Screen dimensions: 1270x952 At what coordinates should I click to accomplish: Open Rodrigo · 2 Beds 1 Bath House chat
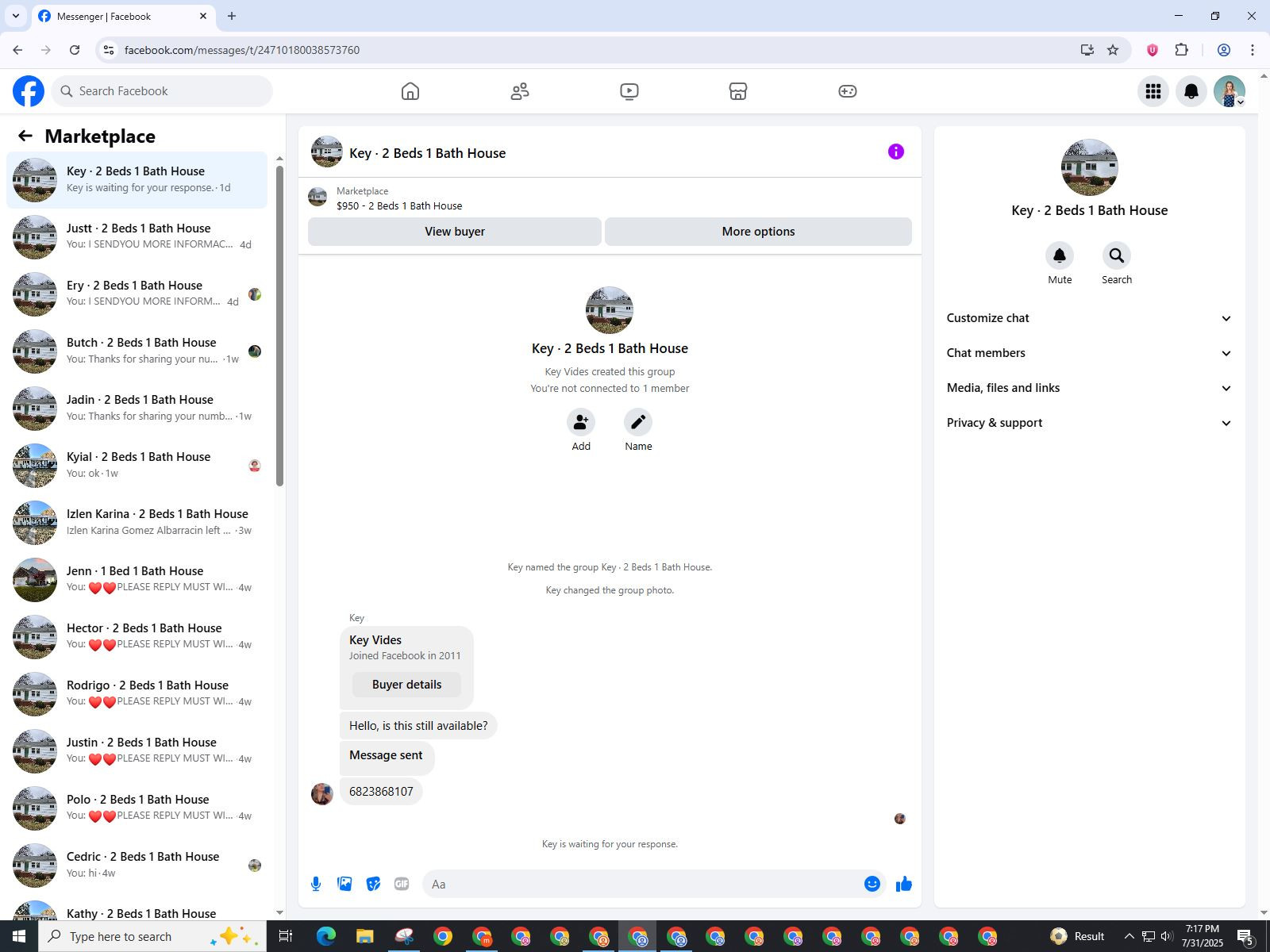(137, 694)
